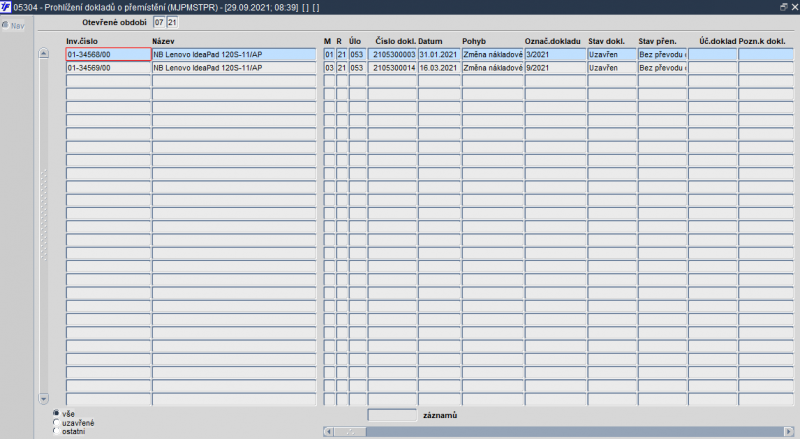800x439 pixels.
Task: Click 'Uzavřen' status in row 9/2021
Action: tap(612, 68)
